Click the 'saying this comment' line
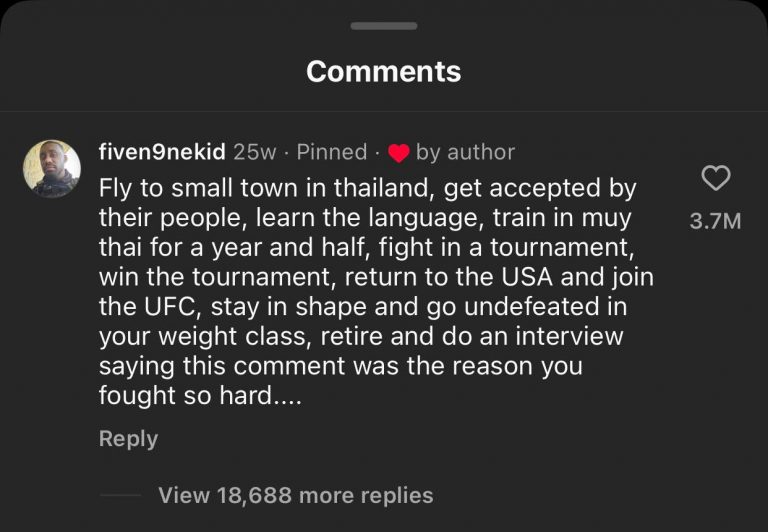Image resolution: width=768 pixels, height=532 pixels. point(340,365)
